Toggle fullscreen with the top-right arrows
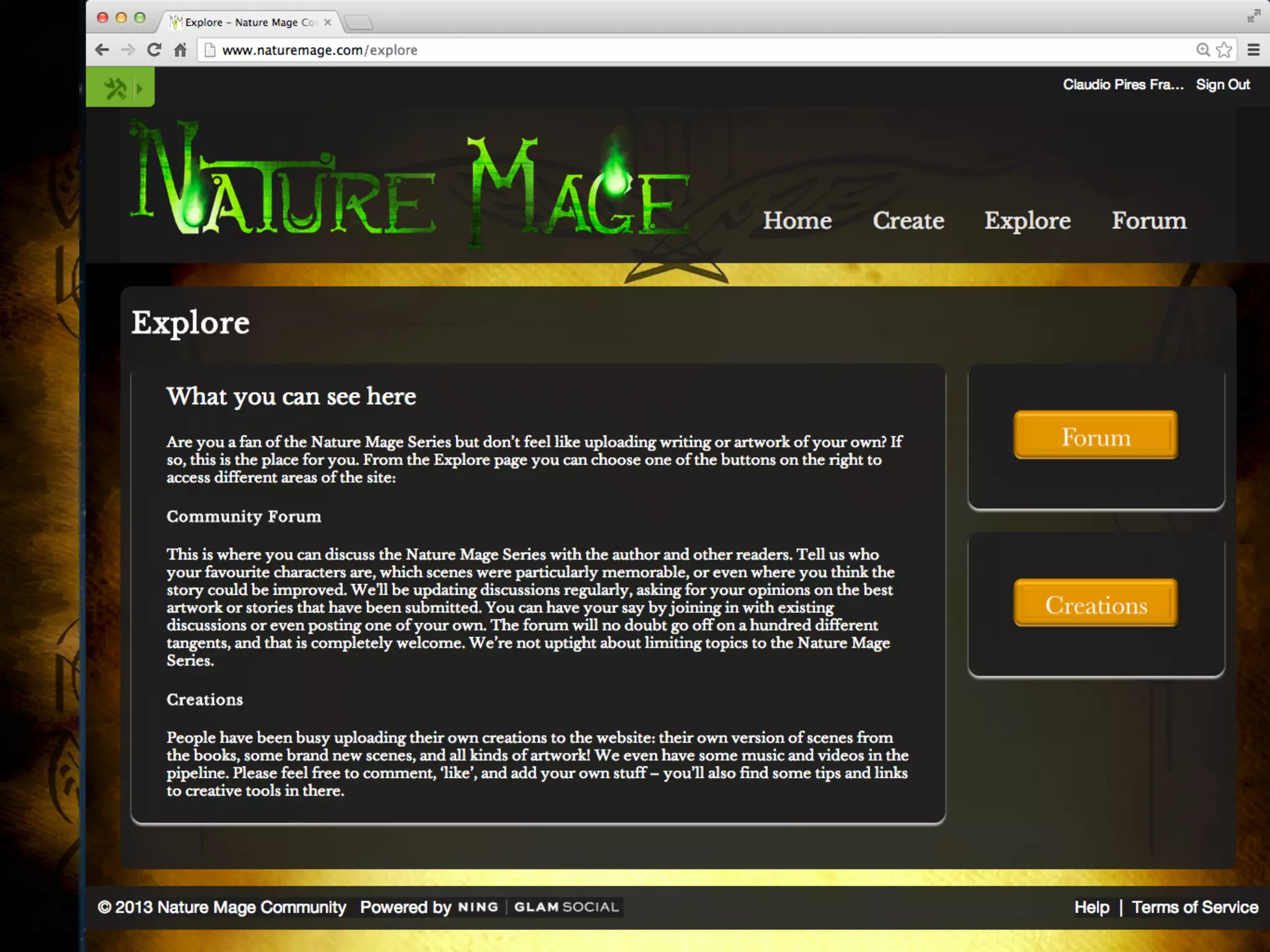Screen dimensions: 1270x952 click(1253, 16)
